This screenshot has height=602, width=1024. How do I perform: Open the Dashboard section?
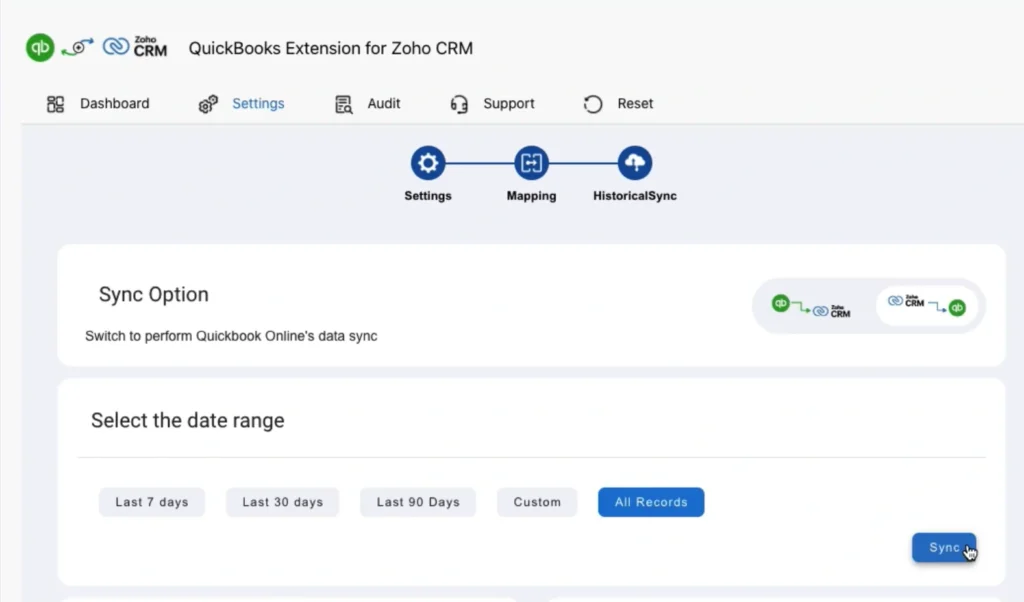(x=100, y=103)
